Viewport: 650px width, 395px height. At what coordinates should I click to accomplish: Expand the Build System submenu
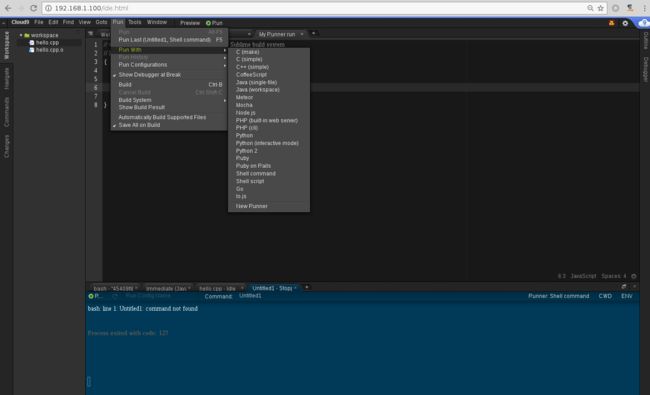click(x=169, y=100)
